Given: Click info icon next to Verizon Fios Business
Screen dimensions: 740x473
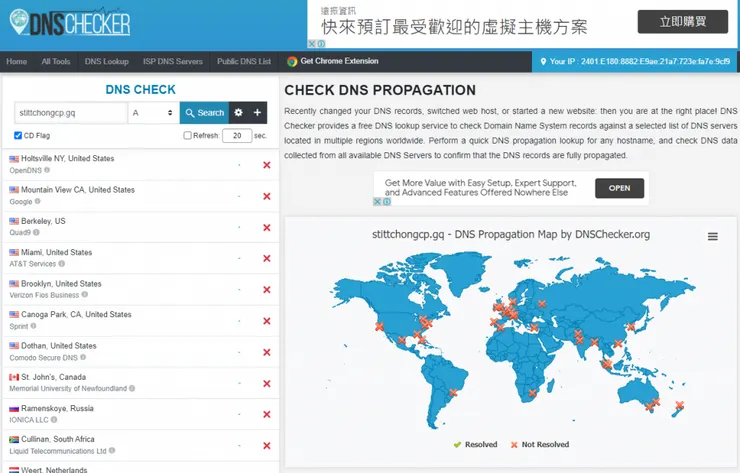Looking at the screenshot, I should pyautogui.click(x=85, y=294).
